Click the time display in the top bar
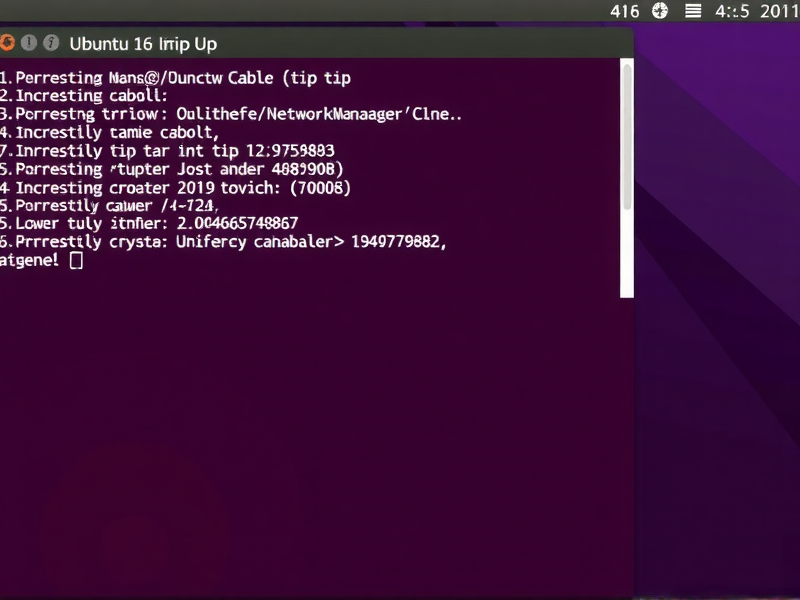 pyautogui.click(x=733, y=11)
